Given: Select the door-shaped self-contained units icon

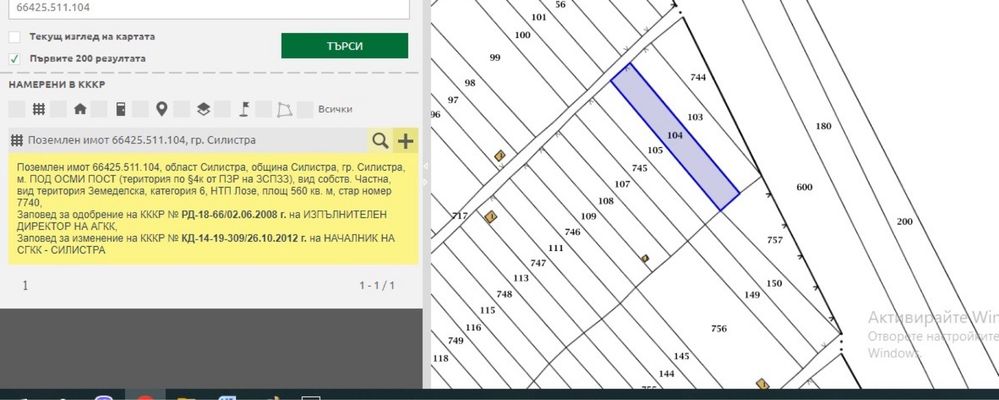Looking at the screenshot, I should pos(120,109).
